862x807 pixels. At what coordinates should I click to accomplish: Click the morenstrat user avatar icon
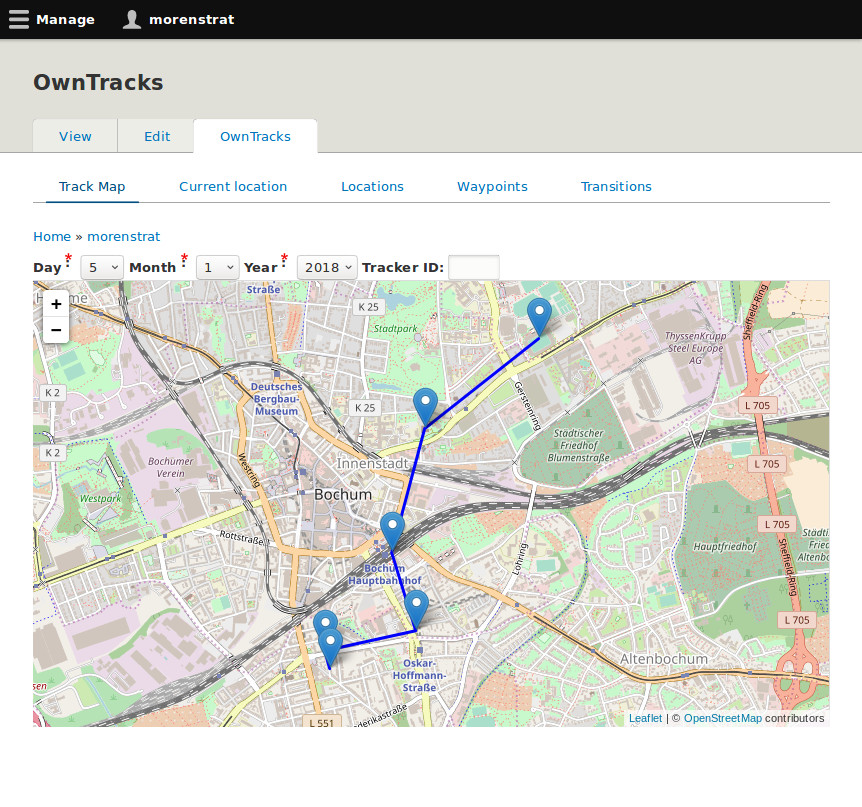131,19
